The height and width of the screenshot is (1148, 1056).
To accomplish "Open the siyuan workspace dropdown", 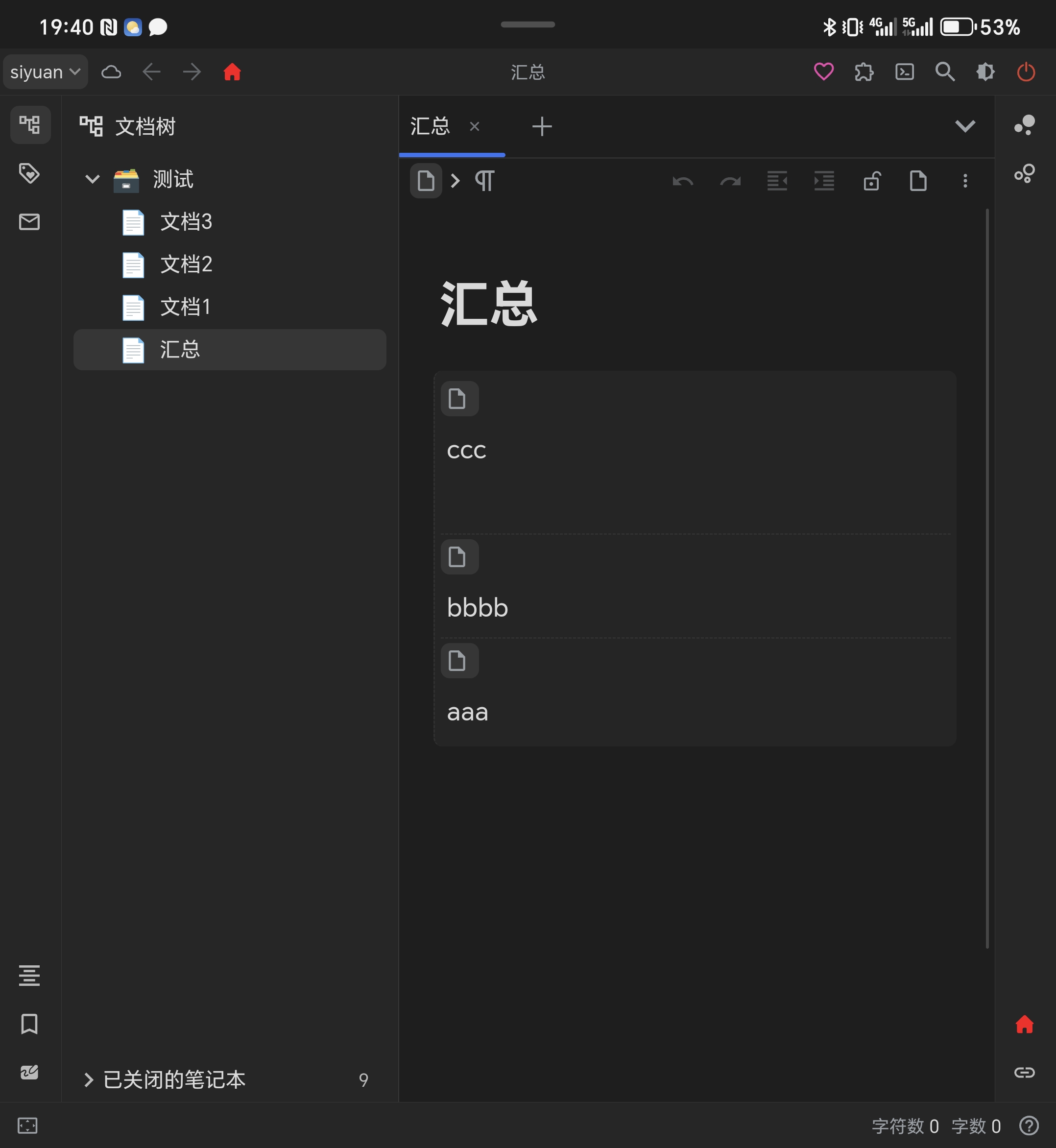I will 45,72.
